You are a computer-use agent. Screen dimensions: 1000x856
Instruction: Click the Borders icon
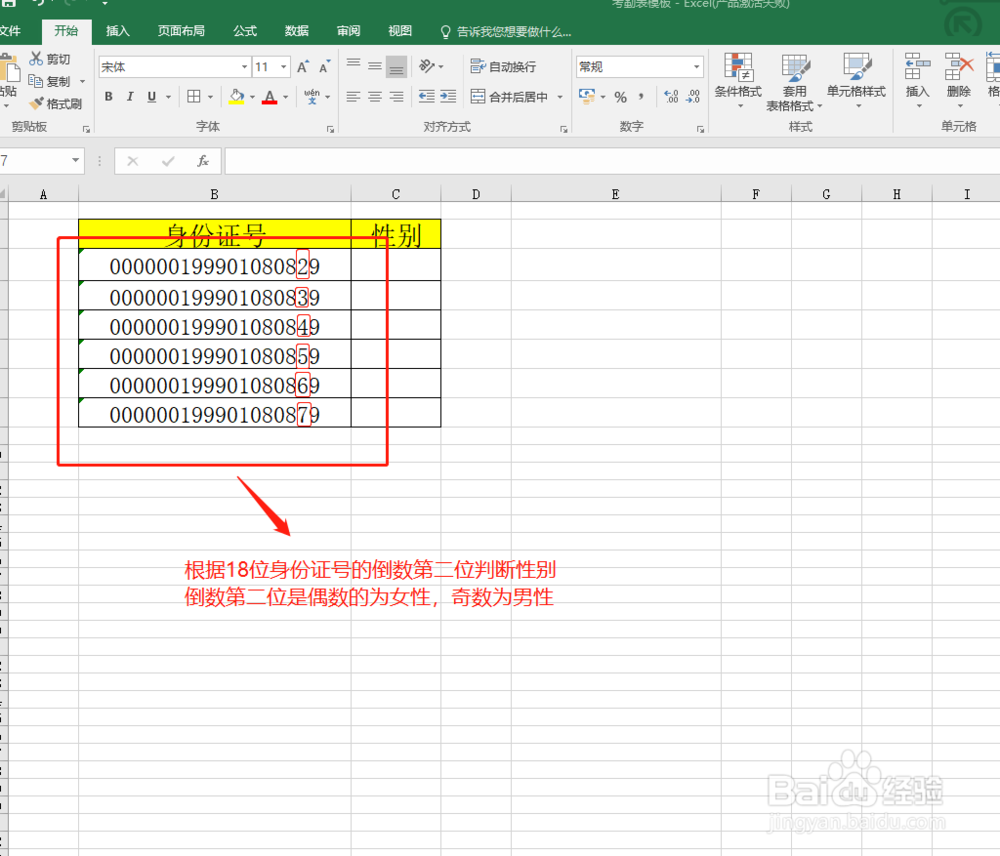pyautogui.click(x=194, y=97)
